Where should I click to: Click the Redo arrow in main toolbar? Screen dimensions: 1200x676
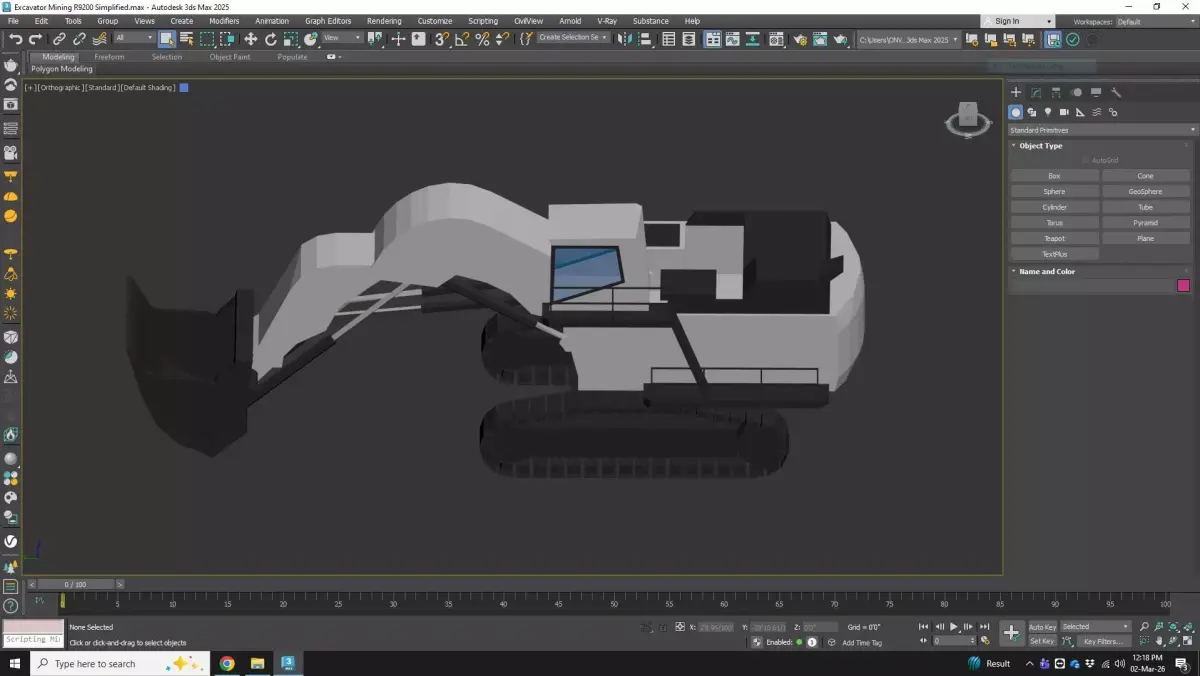click(x=35, y=39)
